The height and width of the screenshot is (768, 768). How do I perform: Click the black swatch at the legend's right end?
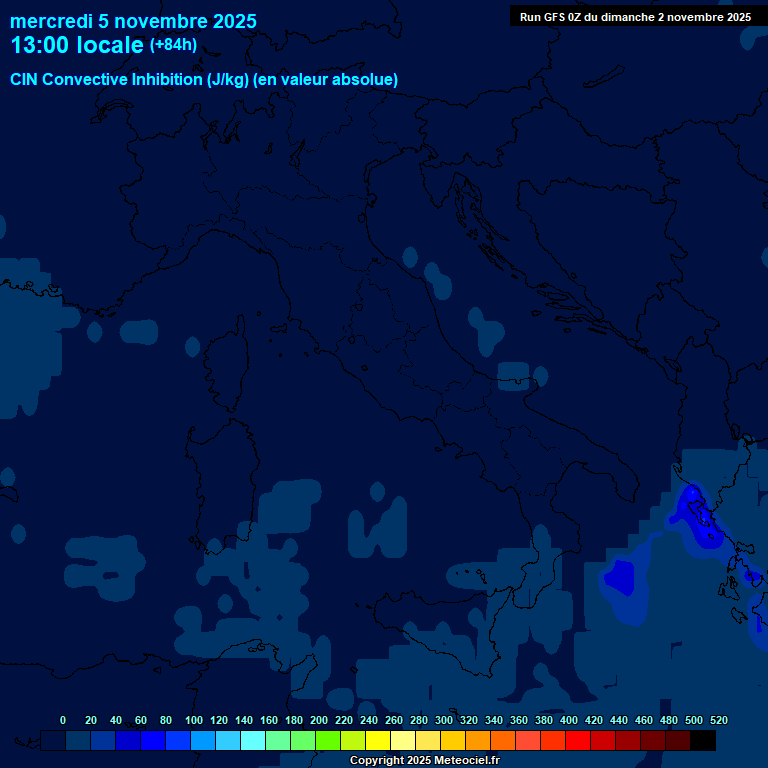703,741
